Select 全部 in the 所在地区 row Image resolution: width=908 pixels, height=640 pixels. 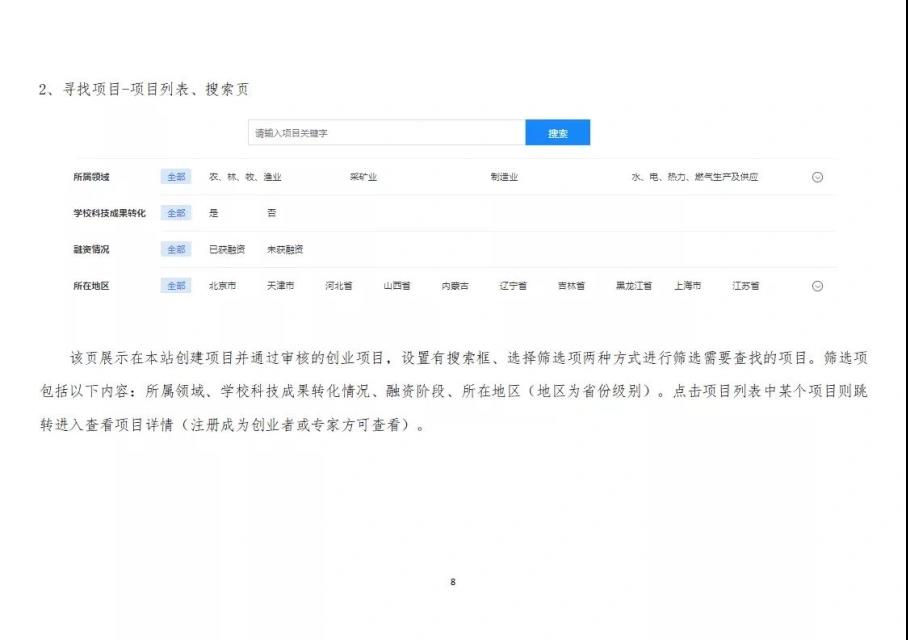click(176, 286)
